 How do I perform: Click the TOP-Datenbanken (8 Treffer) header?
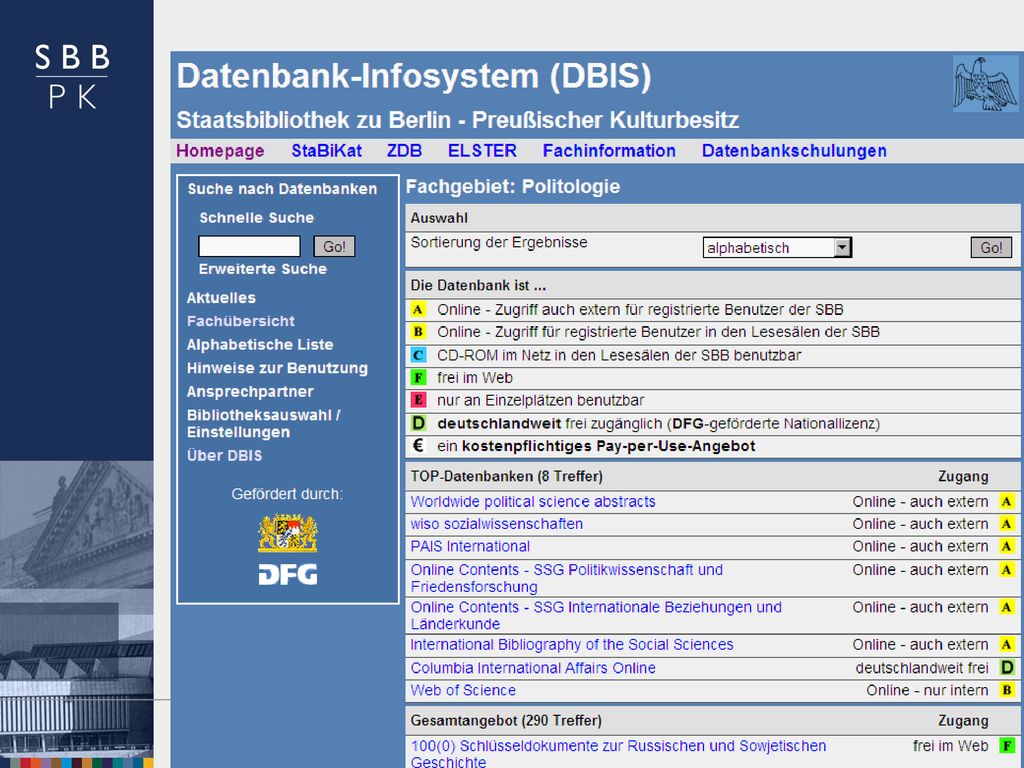click(x=506, y=477)
